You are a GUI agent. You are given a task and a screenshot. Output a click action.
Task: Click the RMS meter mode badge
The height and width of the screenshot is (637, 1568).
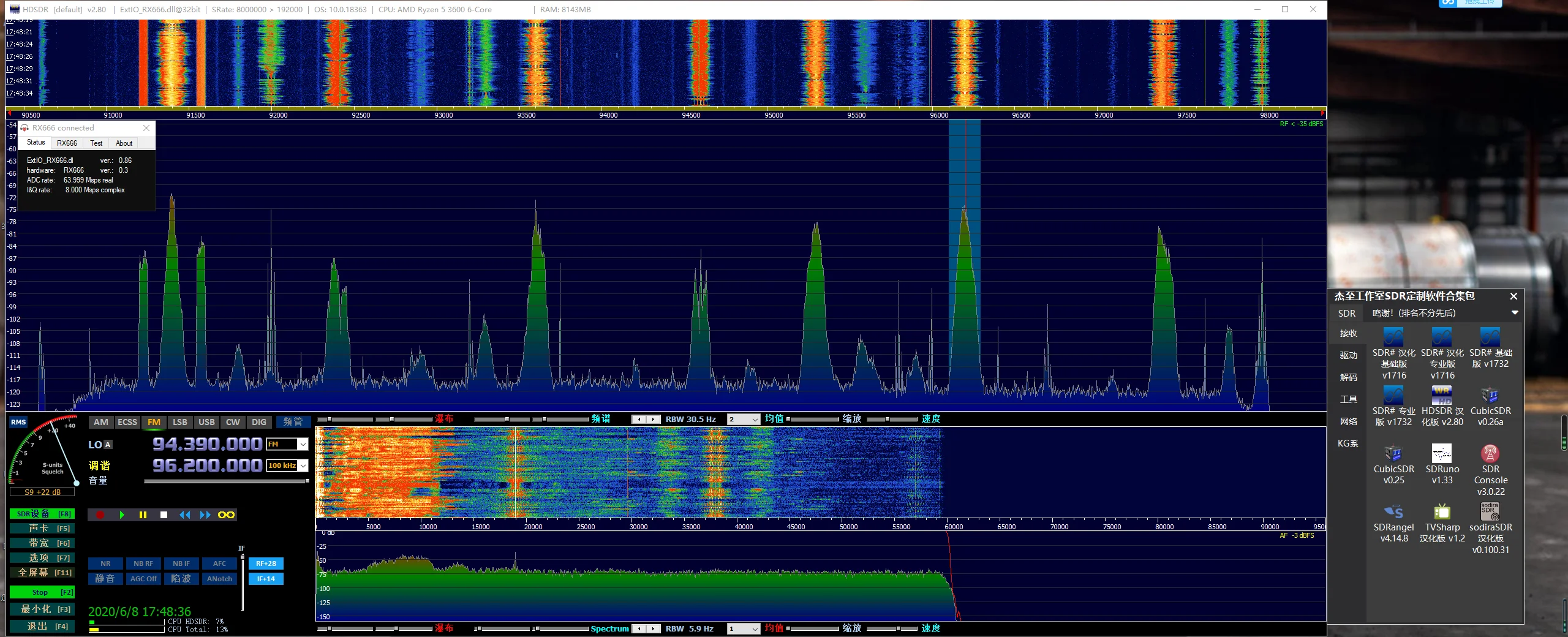[18, 422]
